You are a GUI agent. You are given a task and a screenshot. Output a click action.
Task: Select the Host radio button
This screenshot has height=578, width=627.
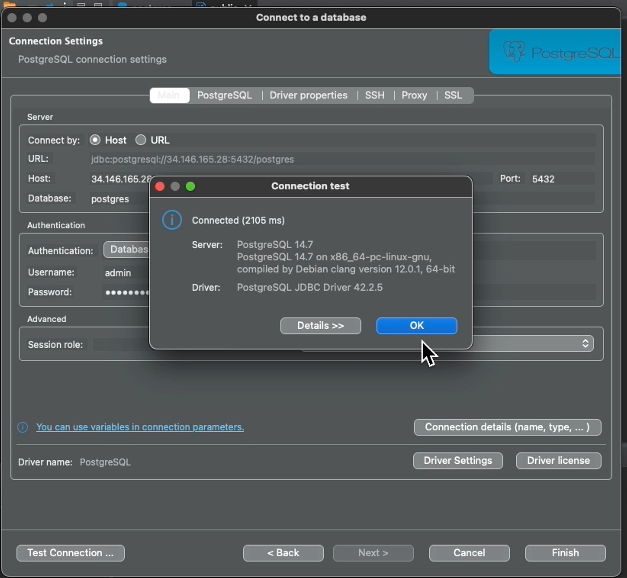[95, 140]
